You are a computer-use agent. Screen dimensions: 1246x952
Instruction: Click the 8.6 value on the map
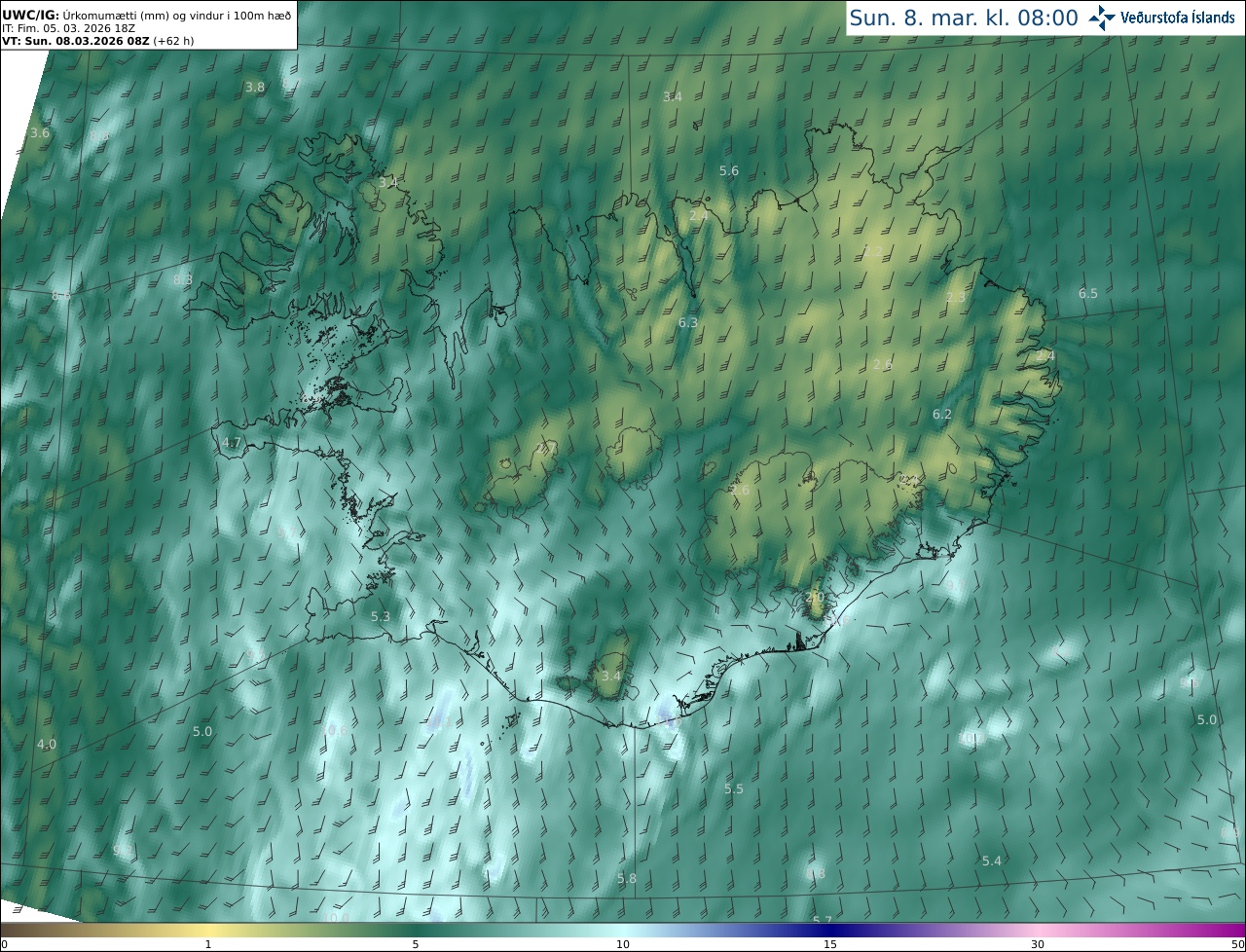(x=61, y=295)
